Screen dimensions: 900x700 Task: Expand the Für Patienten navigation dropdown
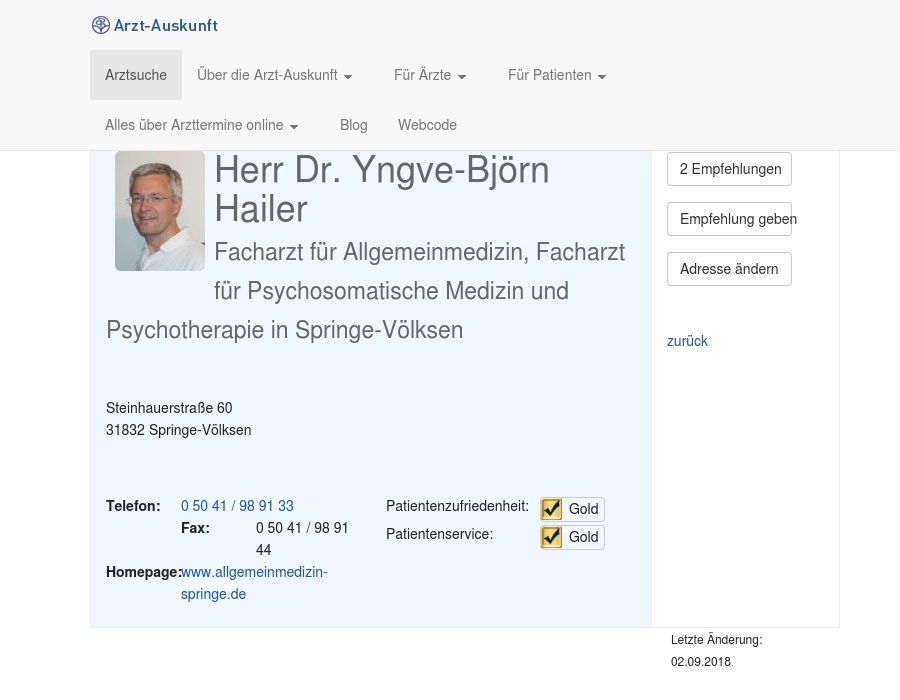click(549, 75)
